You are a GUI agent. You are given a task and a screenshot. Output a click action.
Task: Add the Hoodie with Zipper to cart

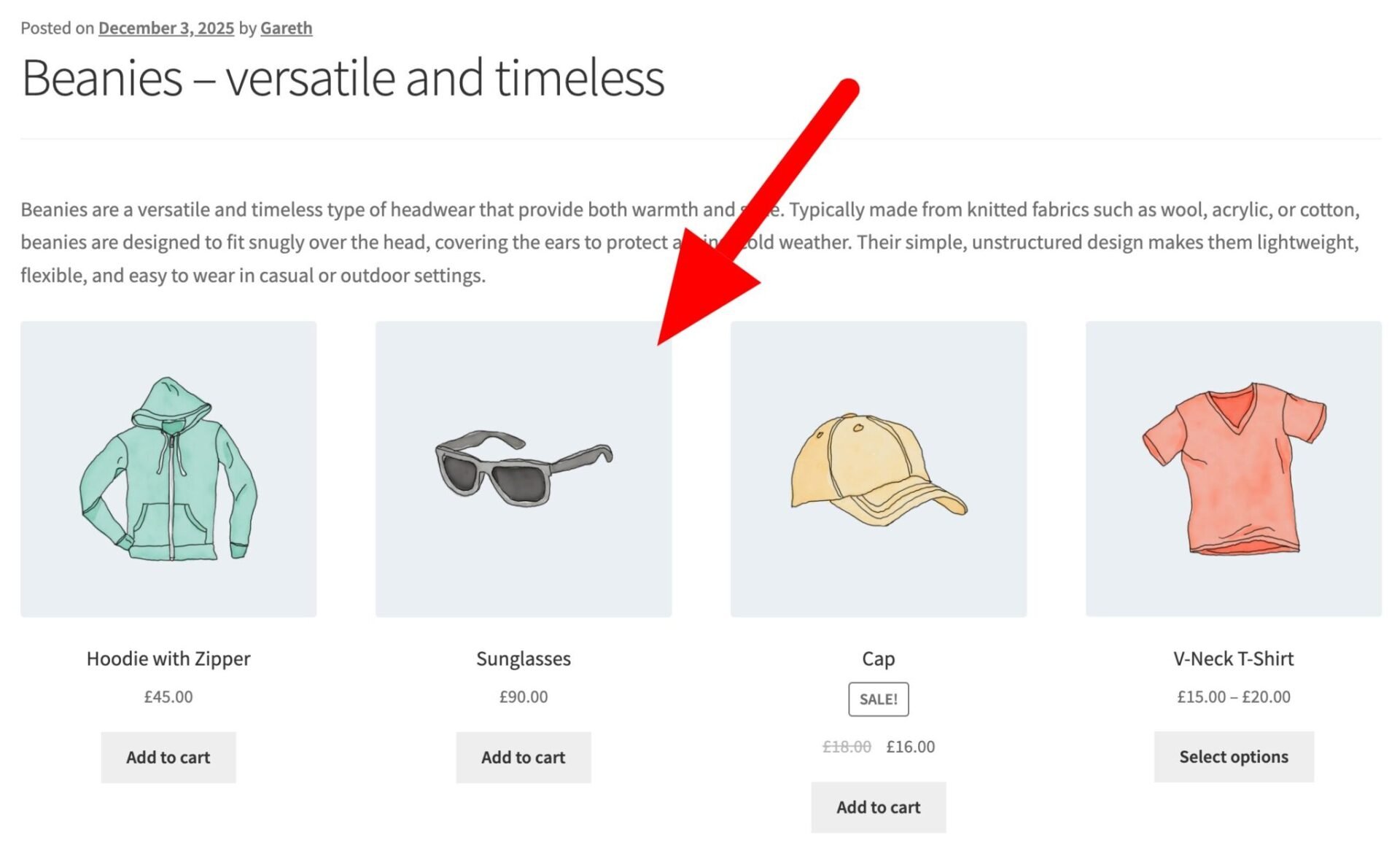coord(168,757)
